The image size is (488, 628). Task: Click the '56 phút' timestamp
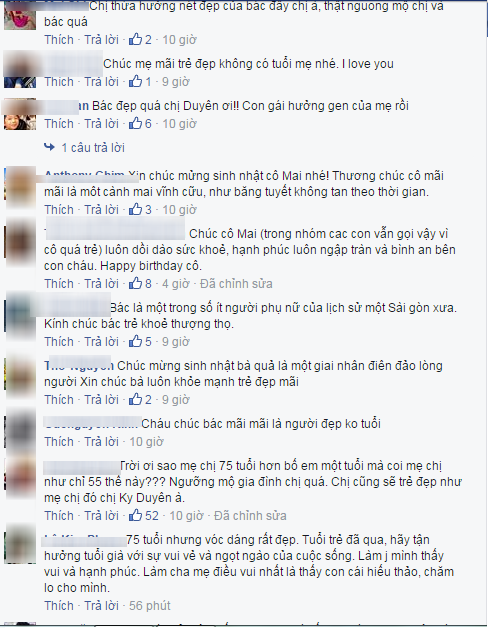point(149,606)
